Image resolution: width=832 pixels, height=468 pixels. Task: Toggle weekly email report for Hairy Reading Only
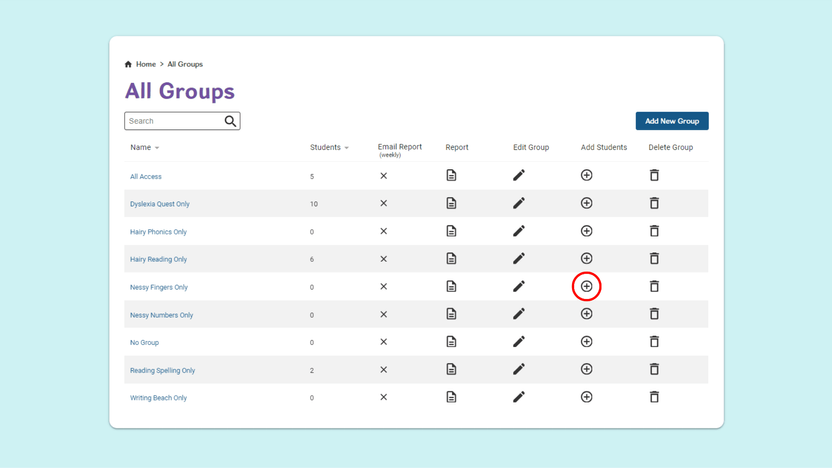pos(384,259)
